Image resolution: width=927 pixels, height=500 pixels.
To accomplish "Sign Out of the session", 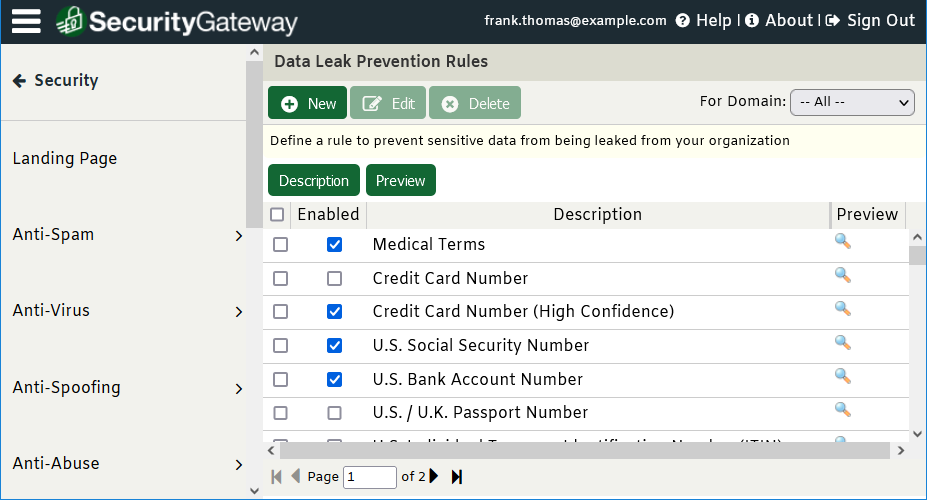I will coord(870,20).
